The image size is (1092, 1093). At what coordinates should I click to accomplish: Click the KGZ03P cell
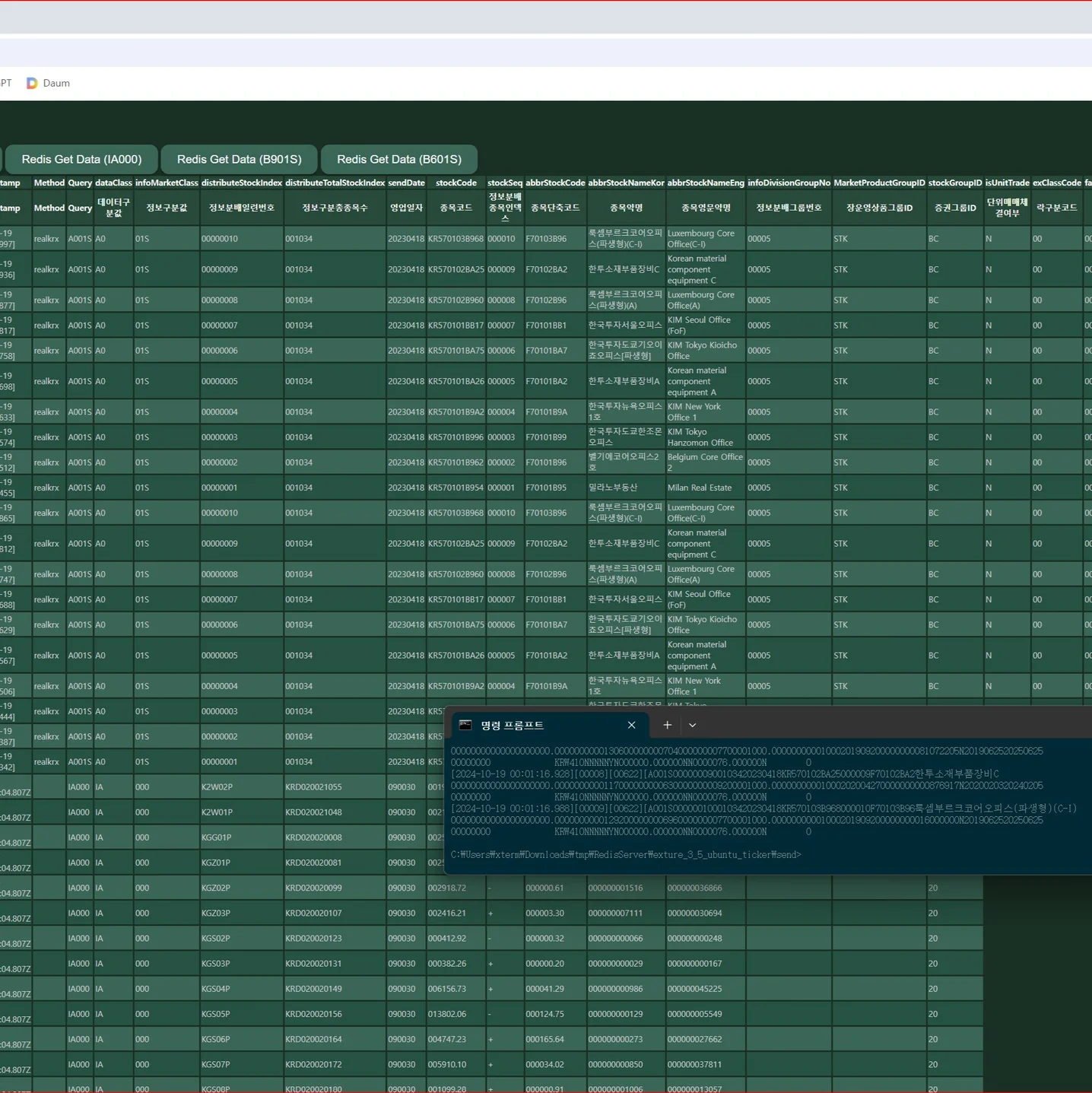[x=242, y=913]
